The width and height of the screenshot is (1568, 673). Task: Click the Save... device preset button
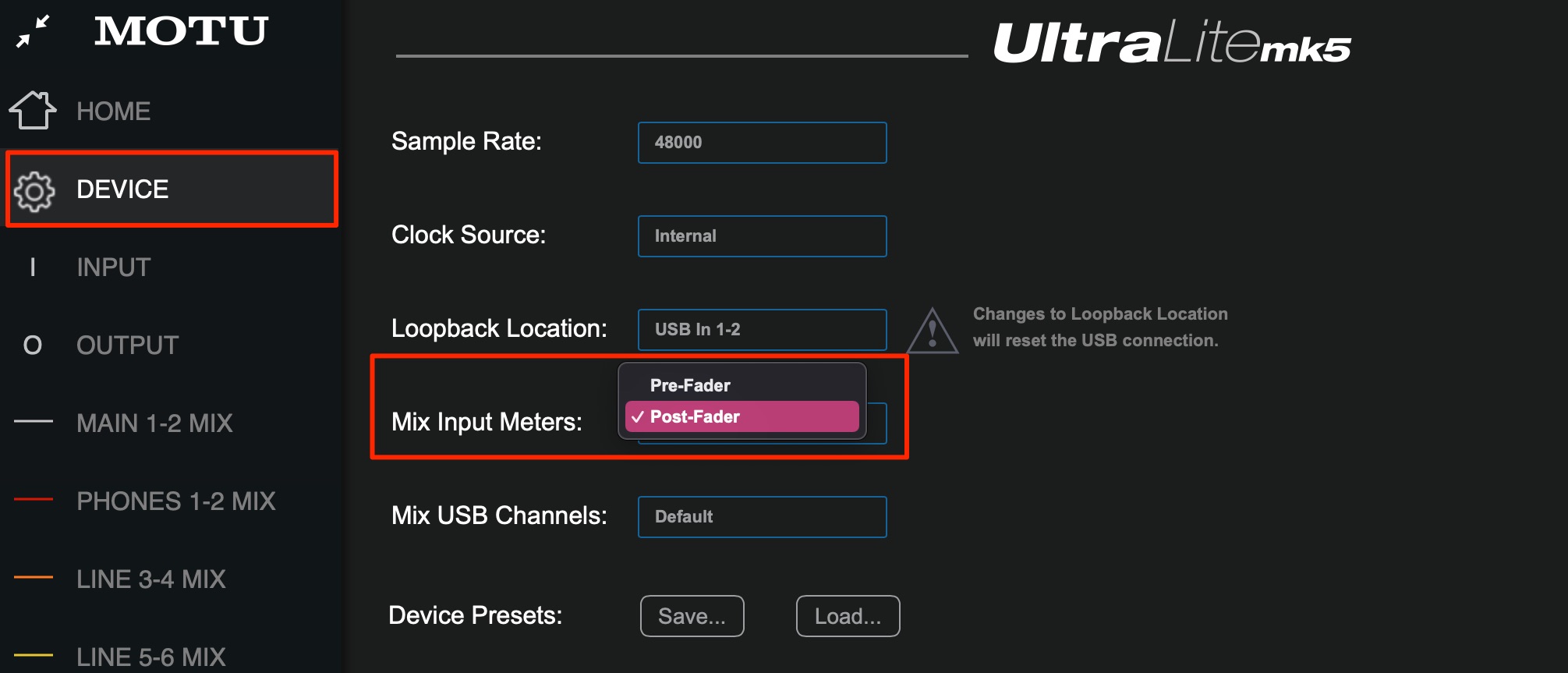click(692, 616)
